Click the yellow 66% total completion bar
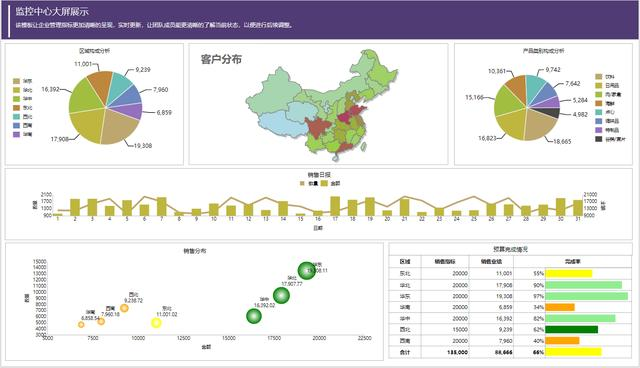Screen dimensions: 640x368 coord(573,352)
